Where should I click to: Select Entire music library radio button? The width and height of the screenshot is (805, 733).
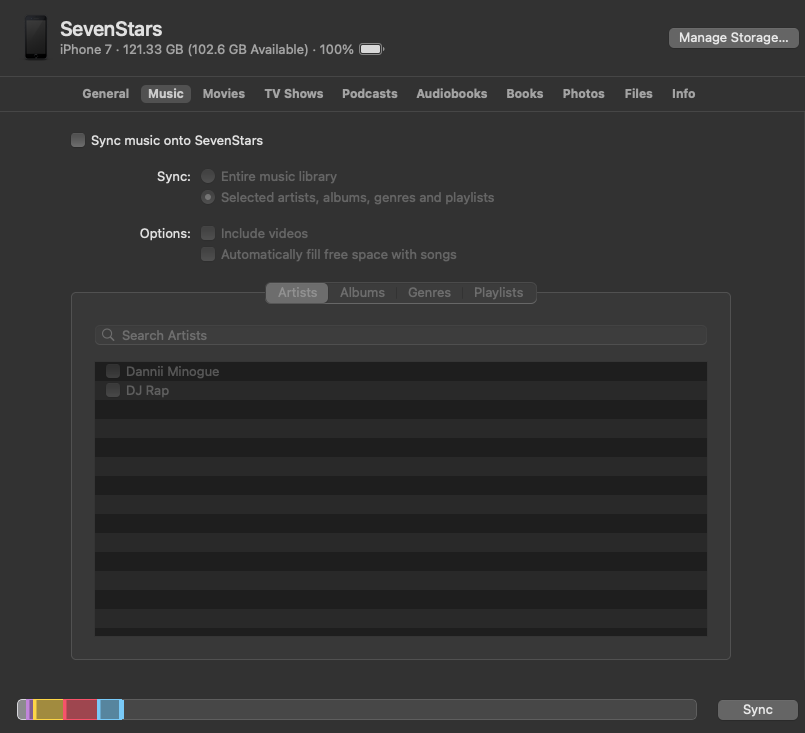(208, 176)
